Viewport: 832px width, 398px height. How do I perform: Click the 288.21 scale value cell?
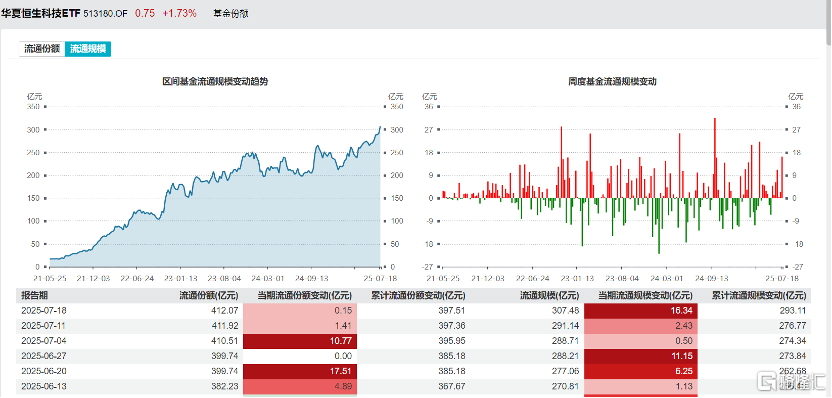[x=567, y=356]
